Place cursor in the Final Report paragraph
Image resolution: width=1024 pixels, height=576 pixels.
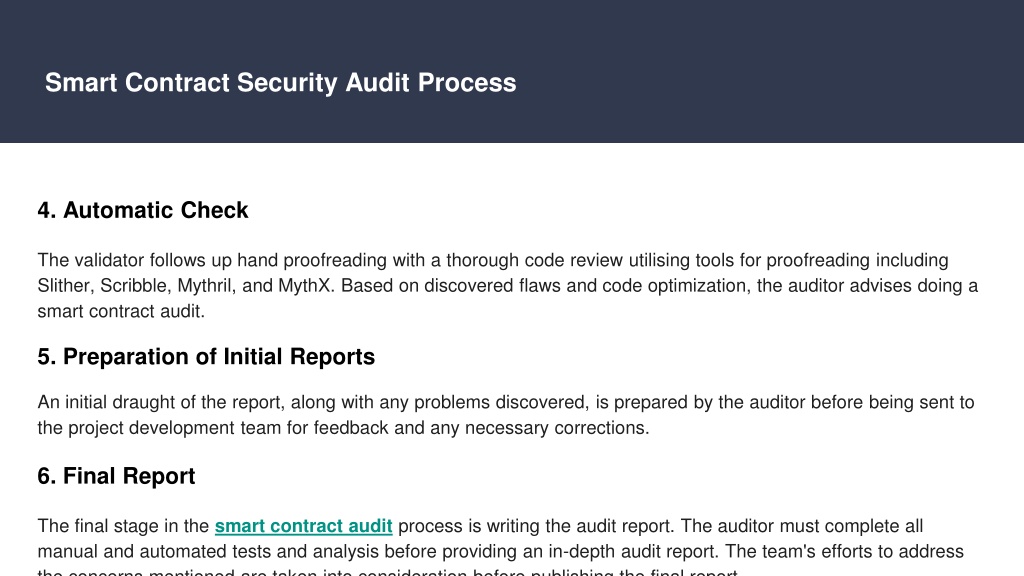coord(500,546)
